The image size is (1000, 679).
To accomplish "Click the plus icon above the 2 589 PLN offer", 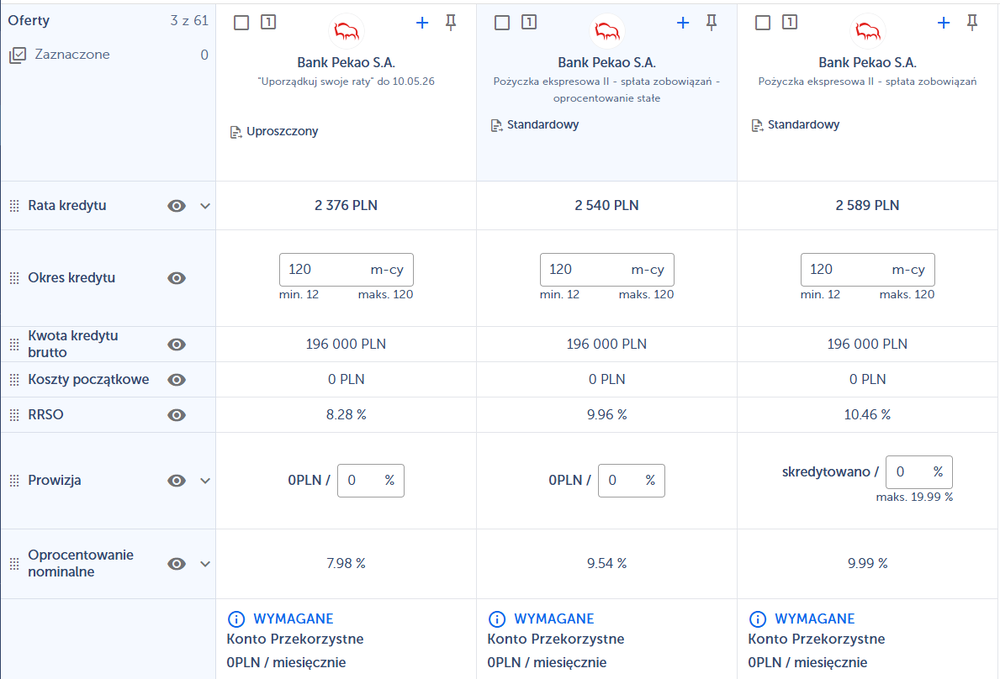I will 944,23.
